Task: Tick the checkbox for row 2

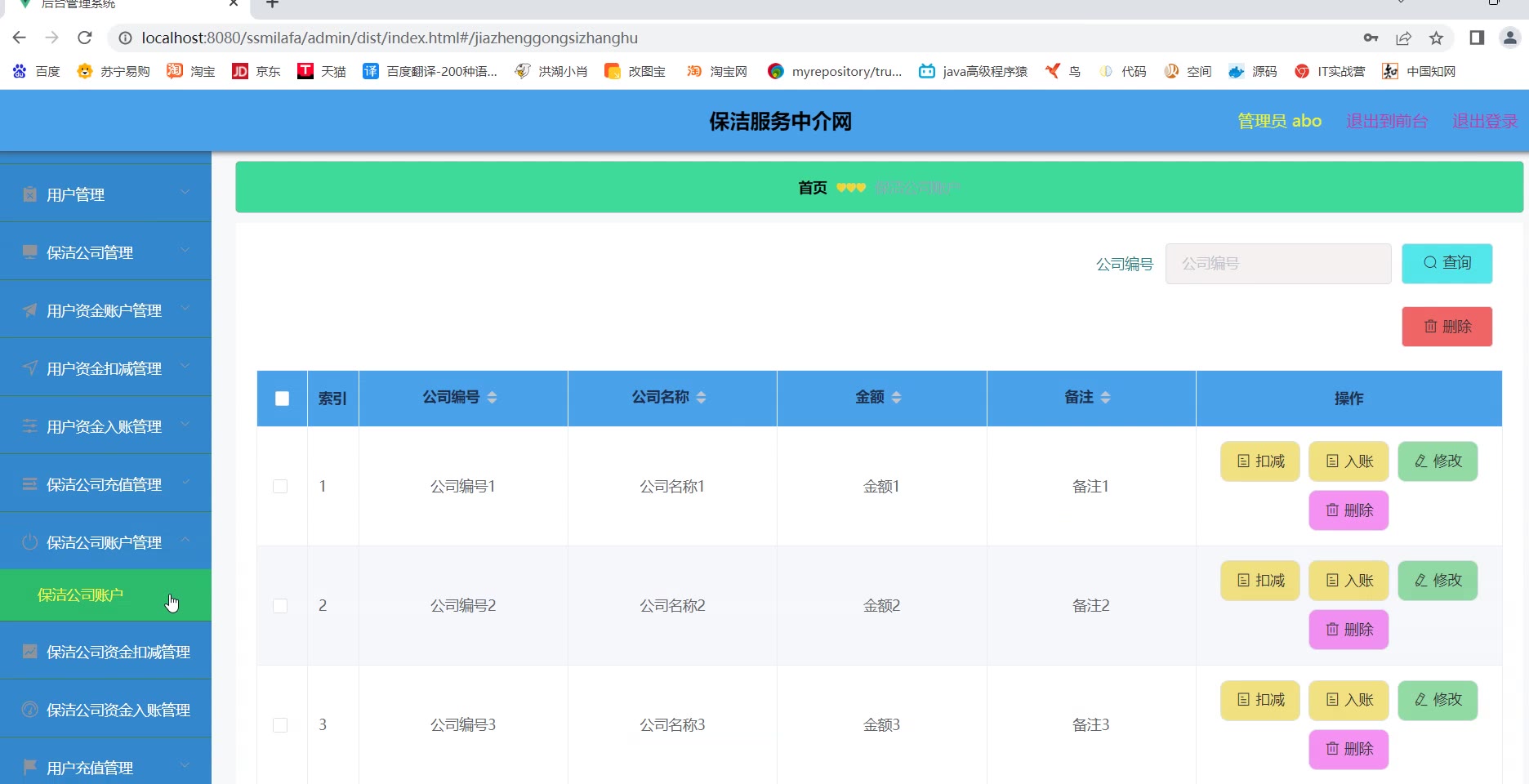Action: (x=280, y=606)
